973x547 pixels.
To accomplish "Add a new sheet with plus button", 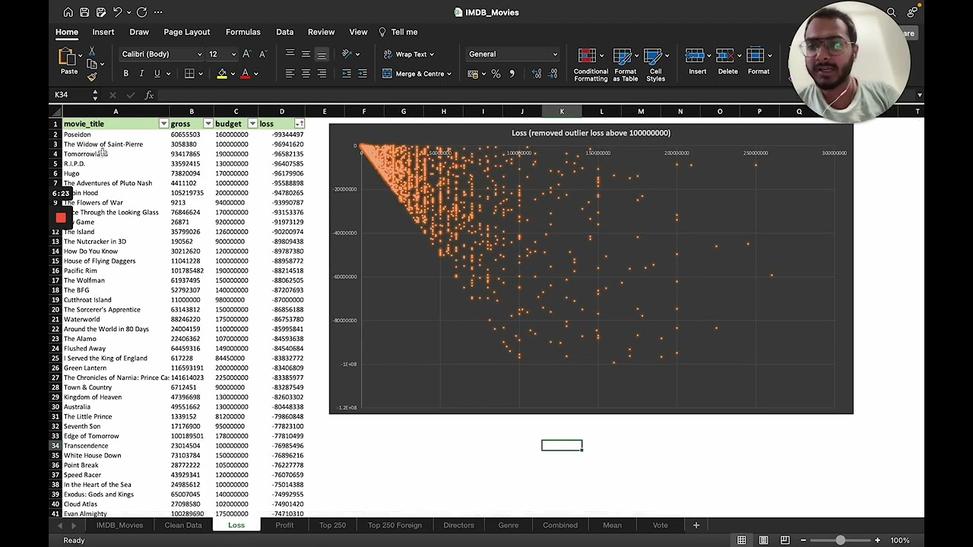I will (x=696, y=525).
